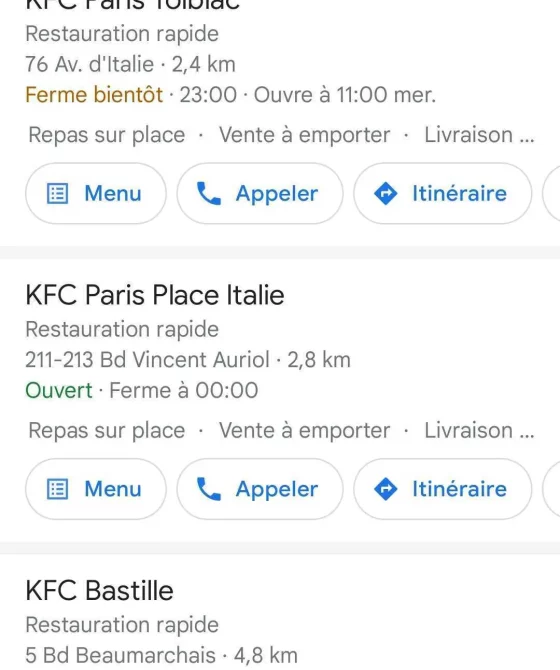
Task: Select address 5 Bd Beaumarchais
Action: point(120,655)
